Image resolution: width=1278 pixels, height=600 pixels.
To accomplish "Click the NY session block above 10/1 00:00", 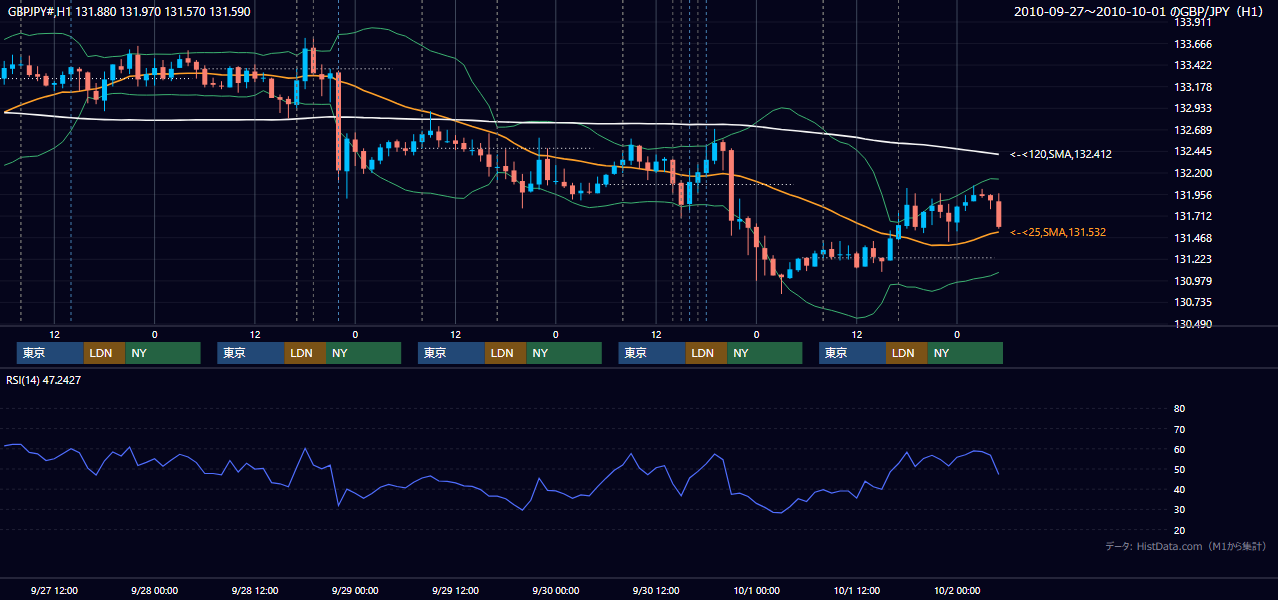I will click(765, 353).
